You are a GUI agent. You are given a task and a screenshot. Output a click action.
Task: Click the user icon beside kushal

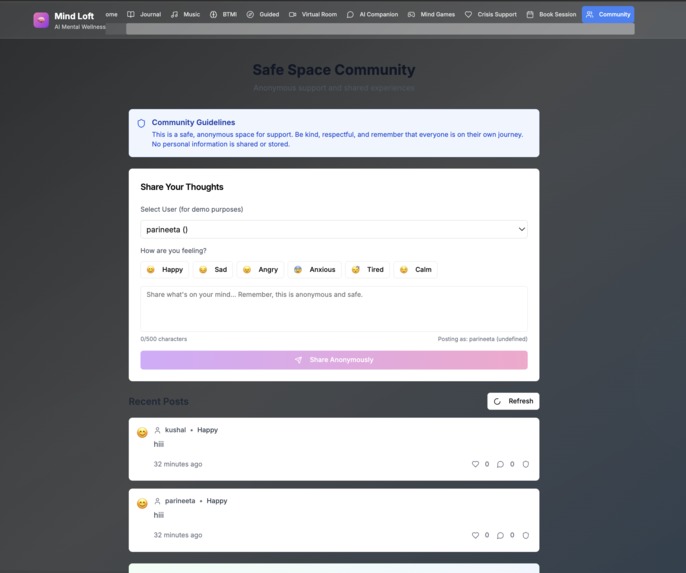[158, 430]
